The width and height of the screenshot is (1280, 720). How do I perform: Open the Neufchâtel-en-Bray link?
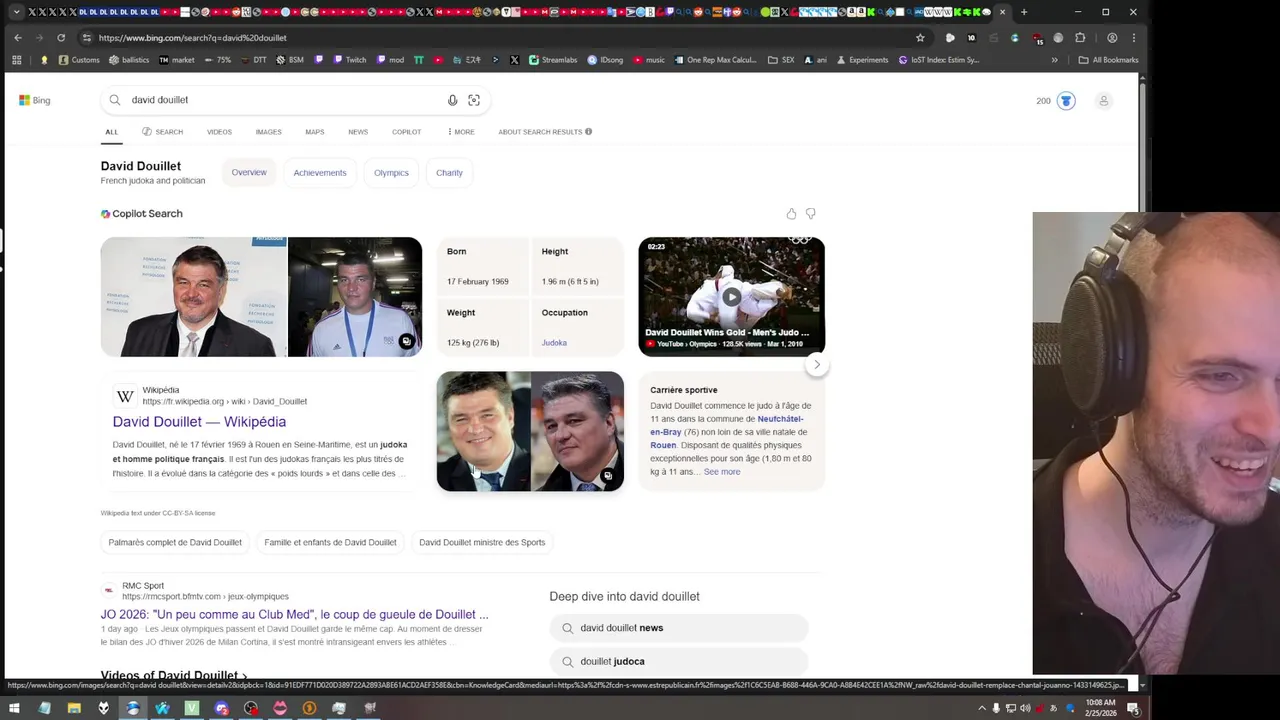[x=727, y=425]
